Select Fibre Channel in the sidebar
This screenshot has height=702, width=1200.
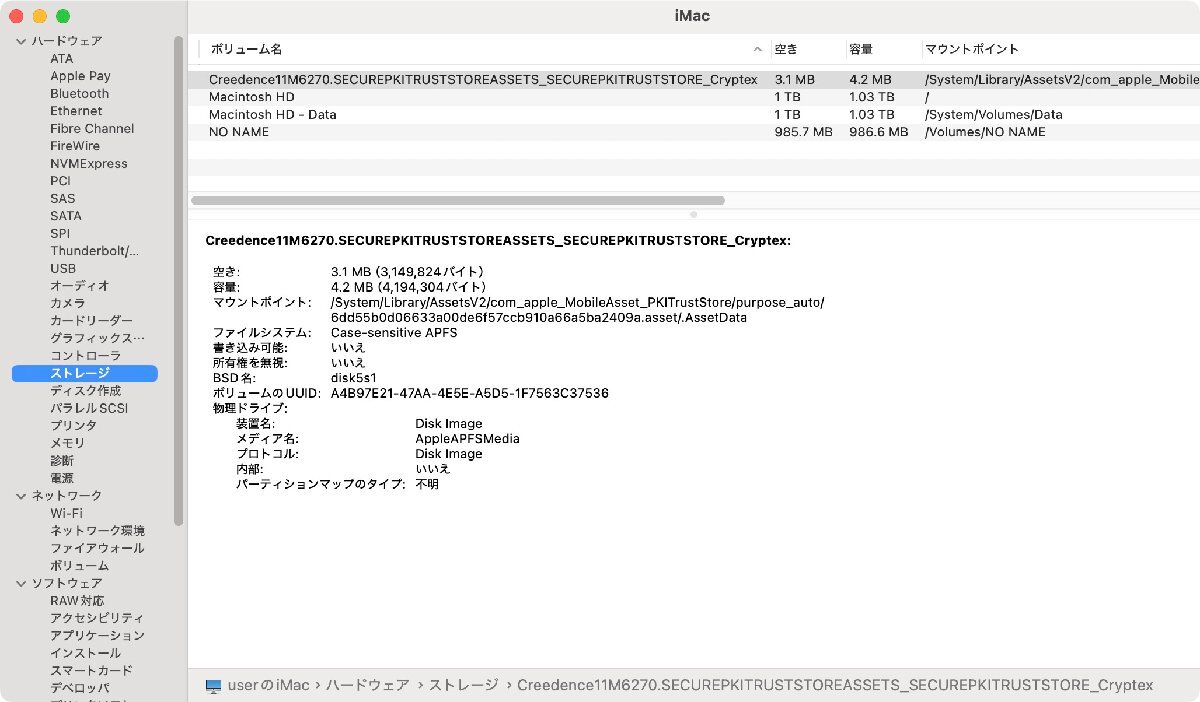coord(92,129)
